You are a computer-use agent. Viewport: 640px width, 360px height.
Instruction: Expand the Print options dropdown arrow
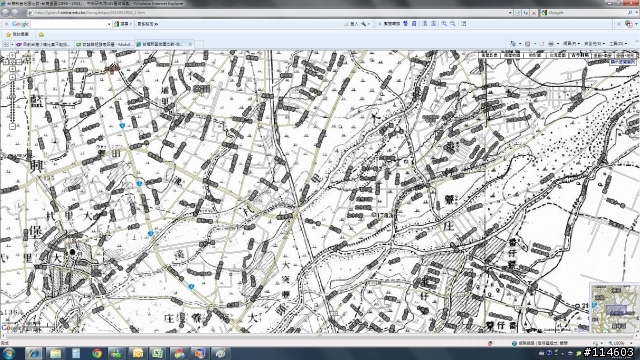557,43
